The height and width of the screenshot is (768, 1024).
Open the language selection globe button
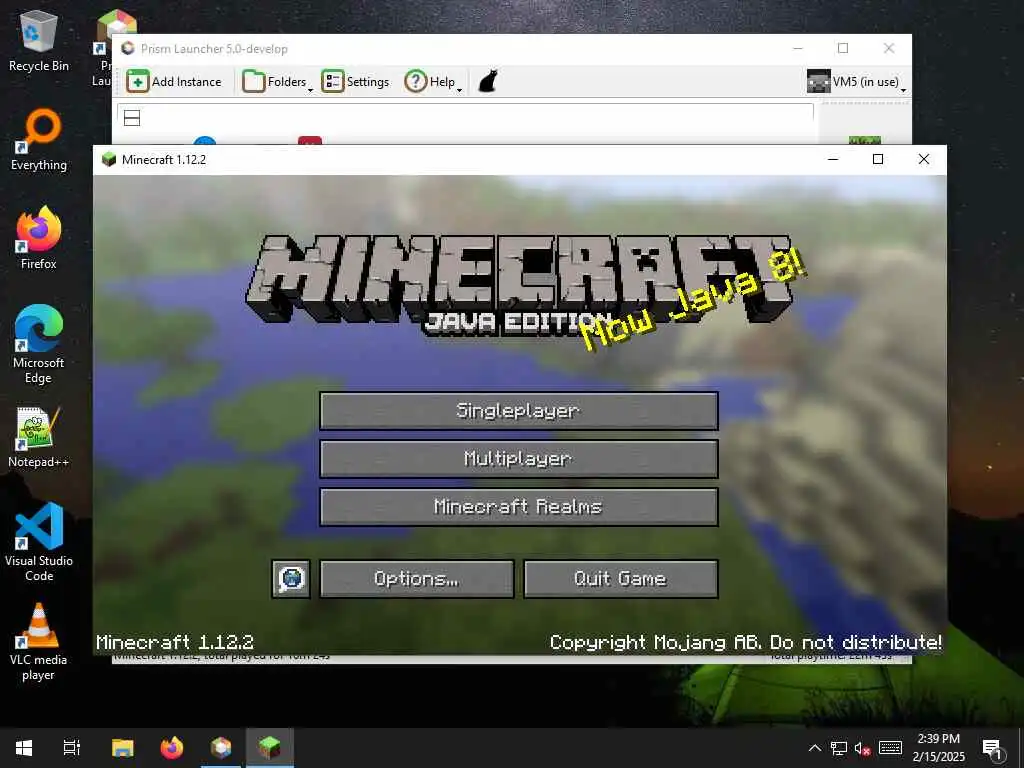(291, 579)
